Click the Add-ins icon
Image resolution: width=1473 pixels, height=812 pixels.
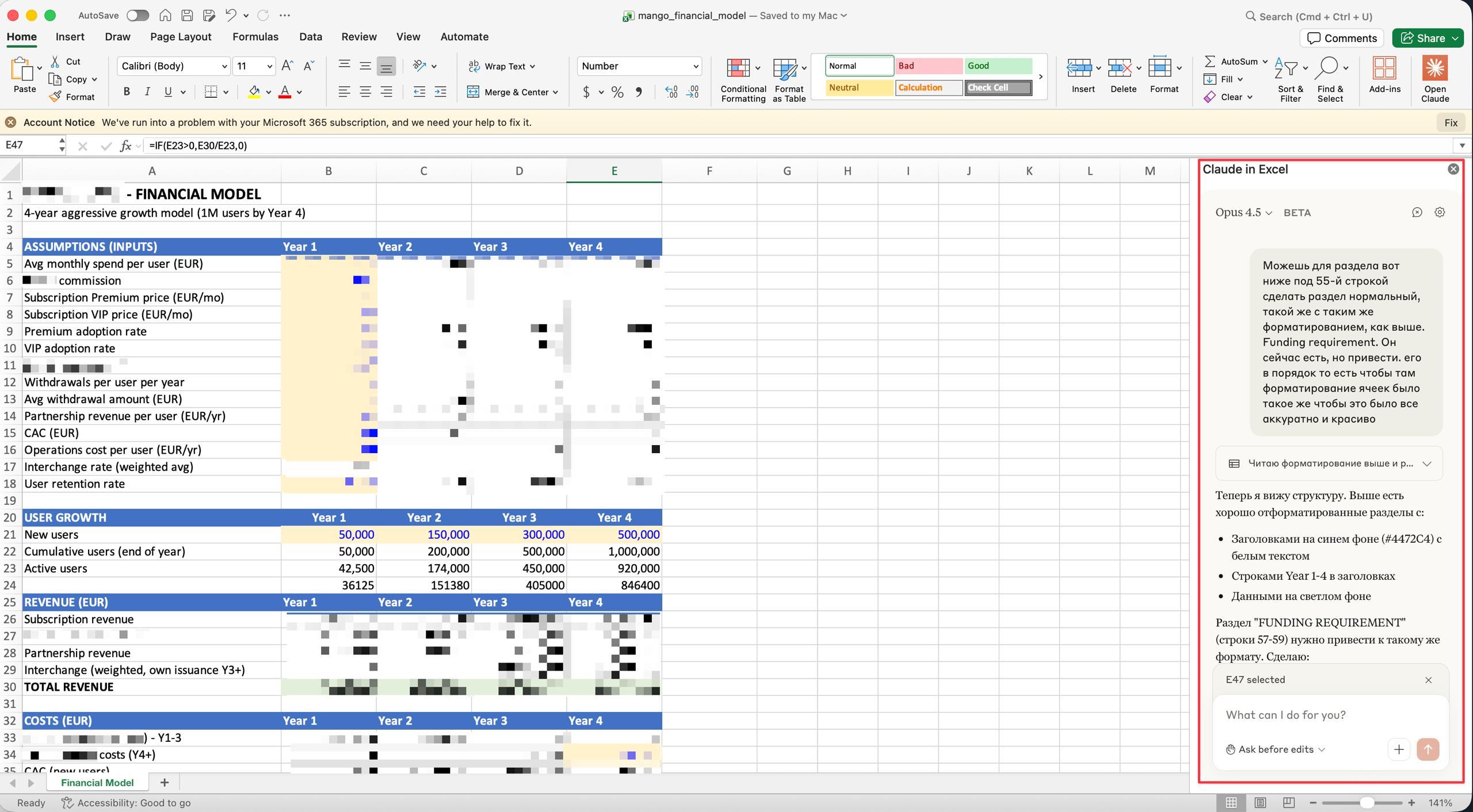1384,68
